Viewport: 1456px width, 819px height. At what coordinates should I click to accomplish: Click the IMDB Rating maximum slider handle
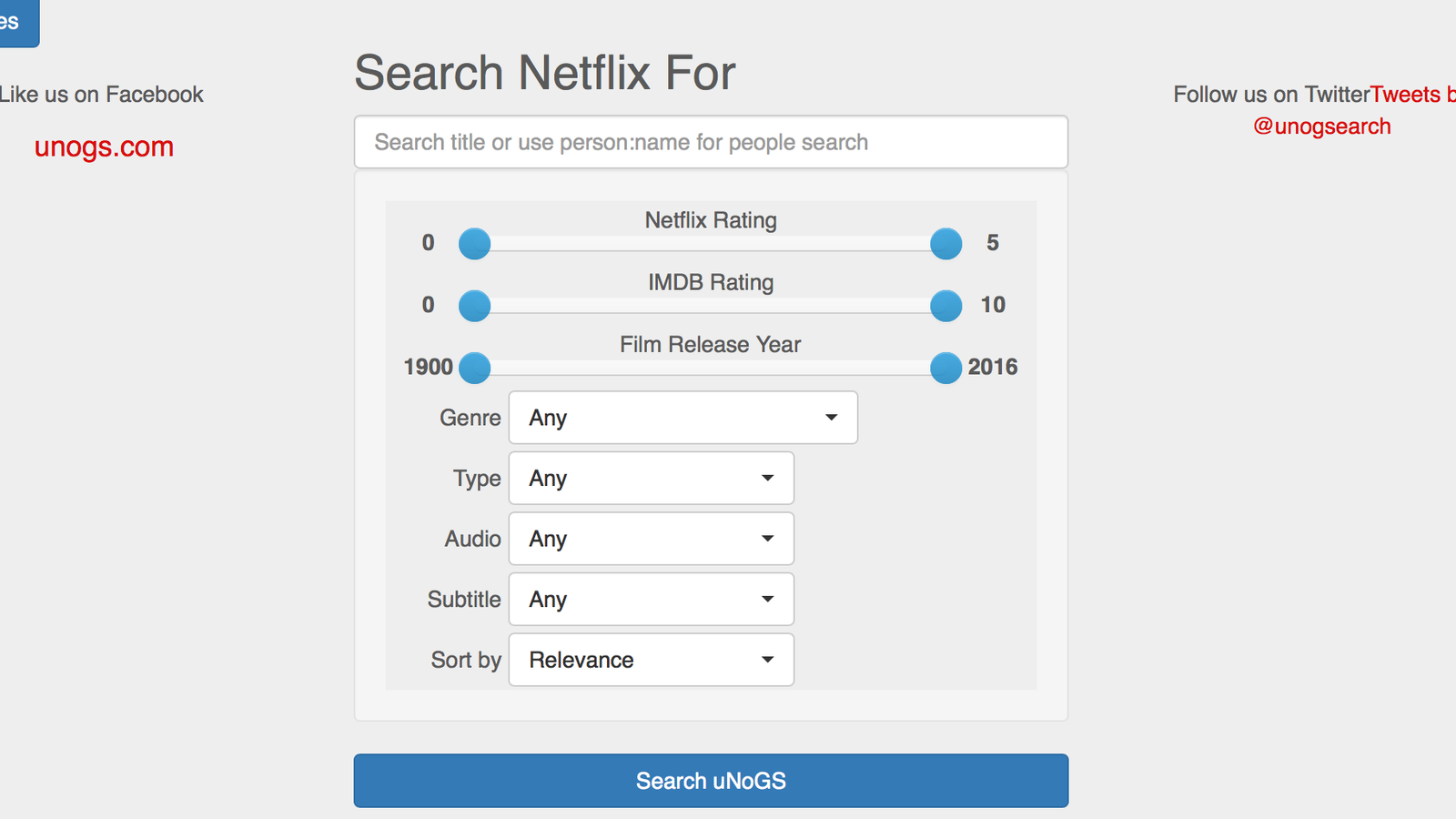click(x=946, y=306)
